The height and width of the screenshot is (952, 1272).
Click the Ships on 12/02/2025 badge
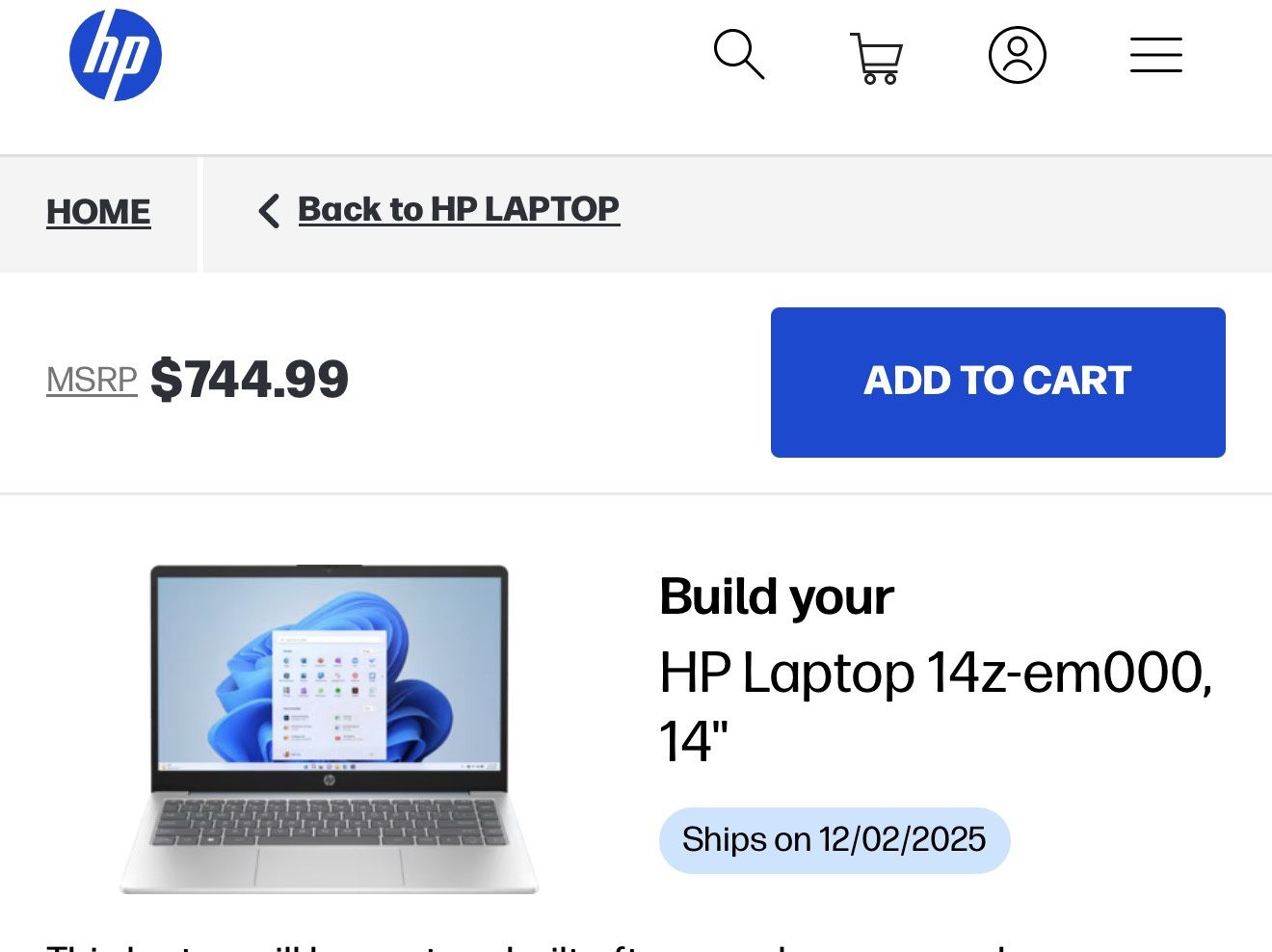[x=834, y=839]
